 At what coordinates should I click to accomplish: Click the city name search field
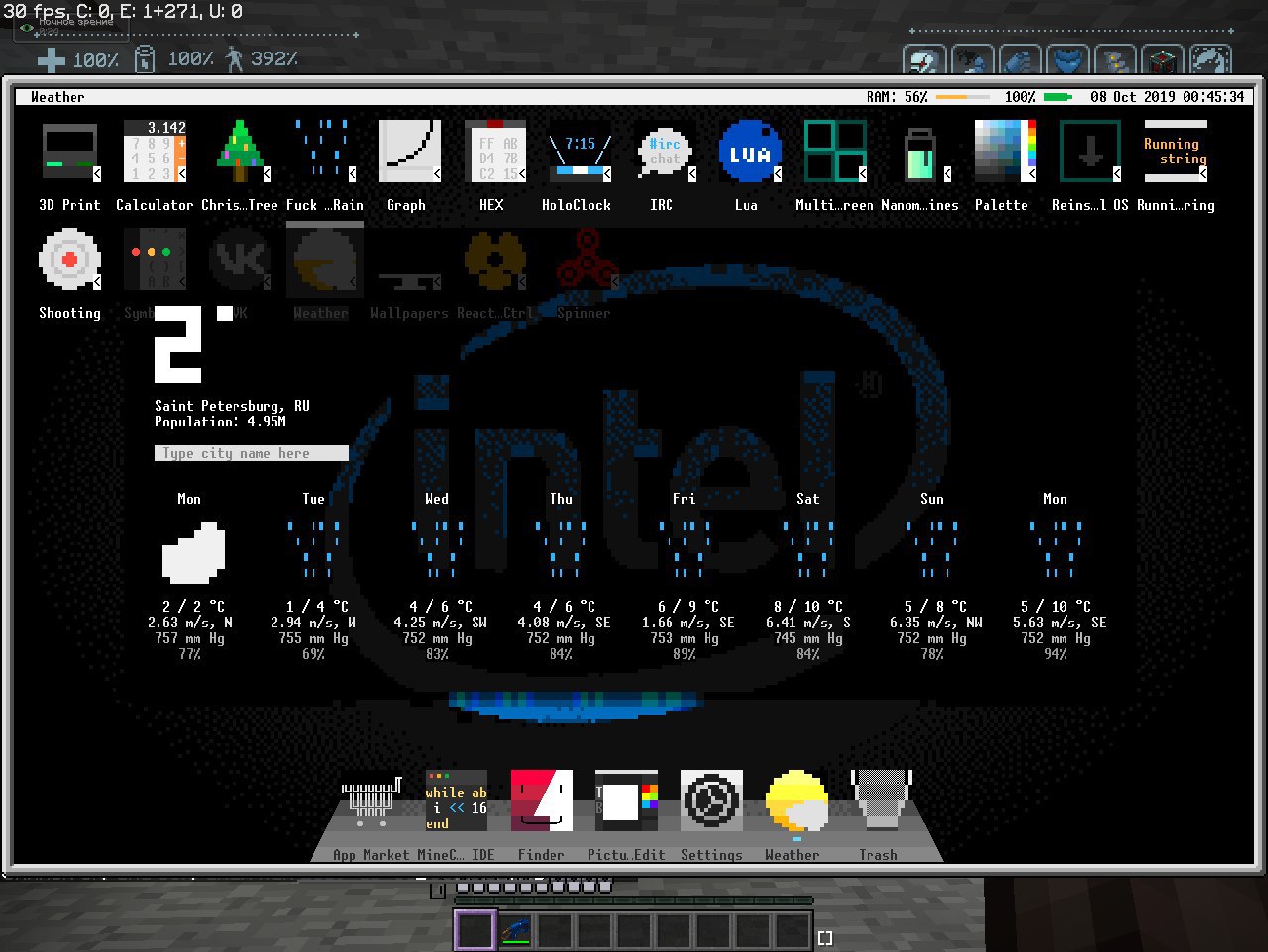tap(252, 453)
